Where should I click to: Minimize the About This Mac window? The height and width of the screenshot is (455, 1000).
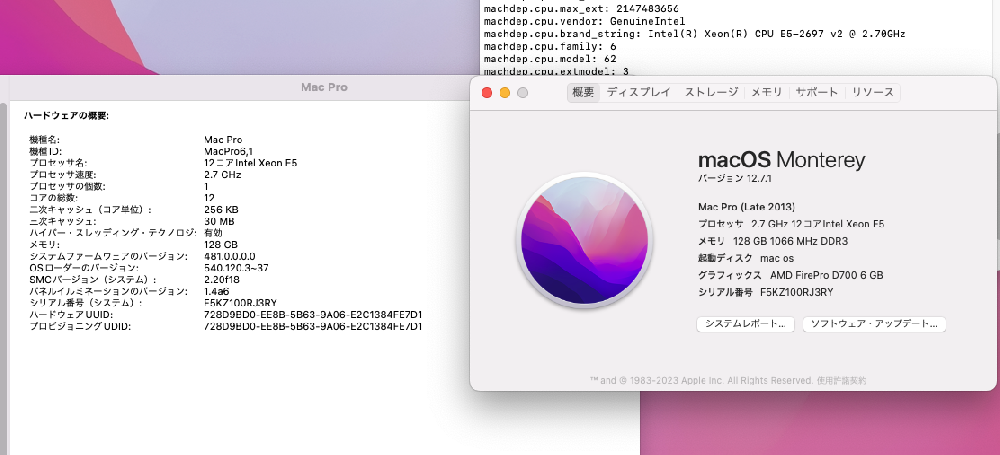tap(504, 93)
